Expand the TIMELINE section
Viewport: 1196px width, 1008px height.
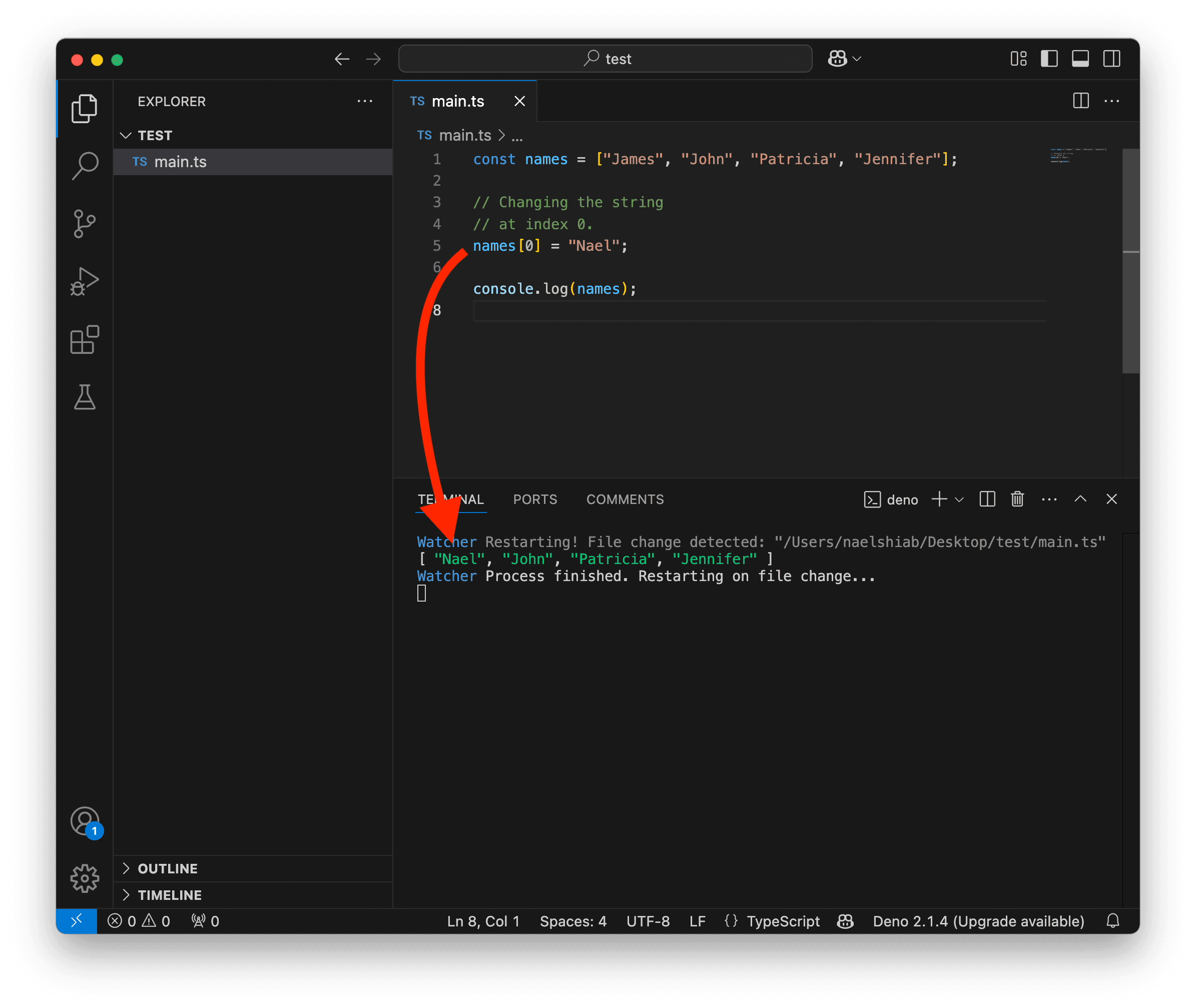tap(253, 895)
